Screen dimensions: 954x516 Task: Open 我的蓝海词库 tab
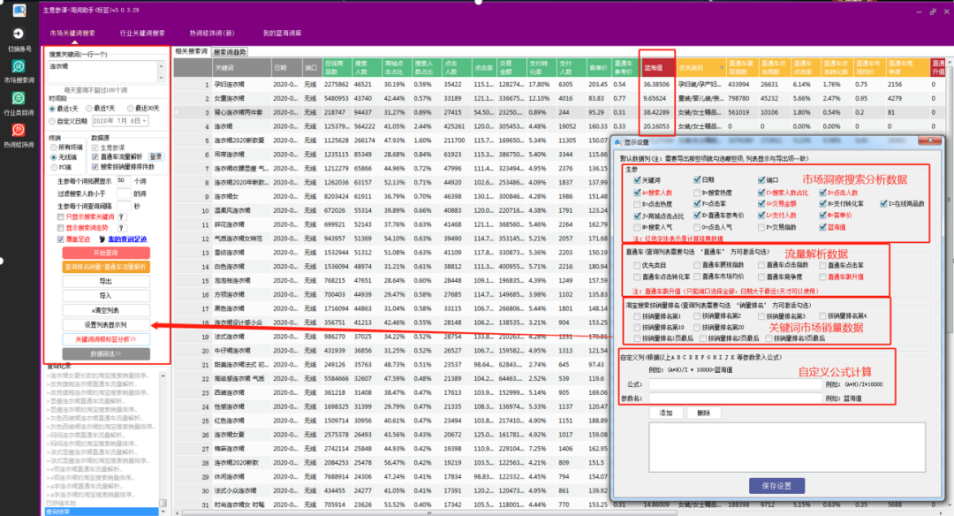[x=282, y=33]
